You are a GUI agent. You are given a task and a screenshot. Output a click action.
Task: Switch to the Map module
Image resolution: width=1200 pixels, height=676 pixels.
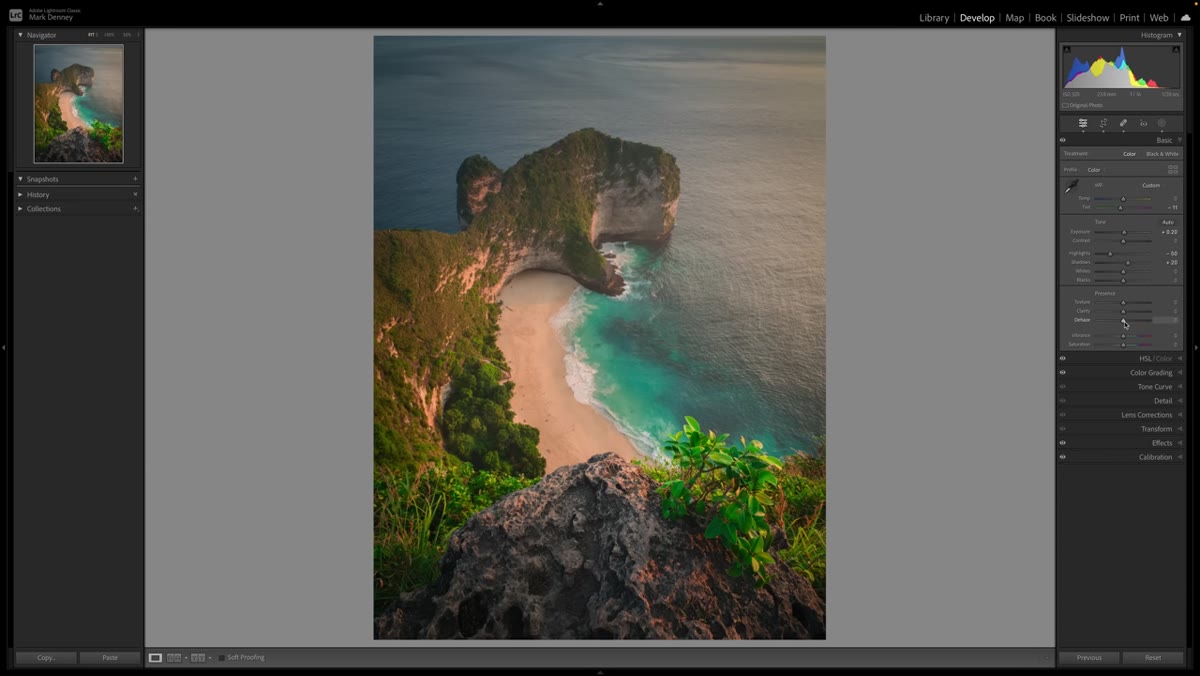[x=1014, y=18]
